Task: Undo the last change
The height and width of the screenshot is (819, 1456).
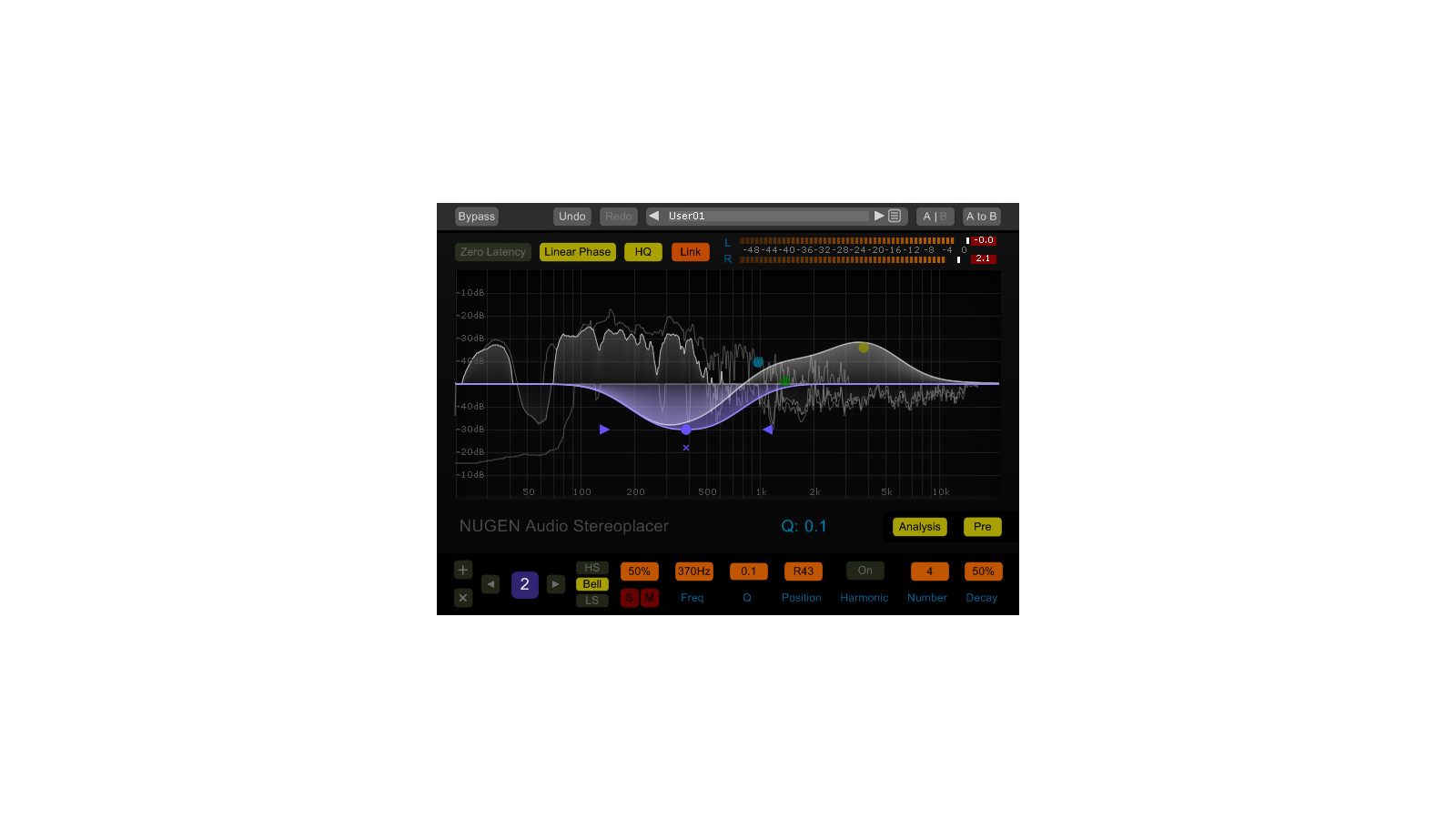Action: pos(572,217)
